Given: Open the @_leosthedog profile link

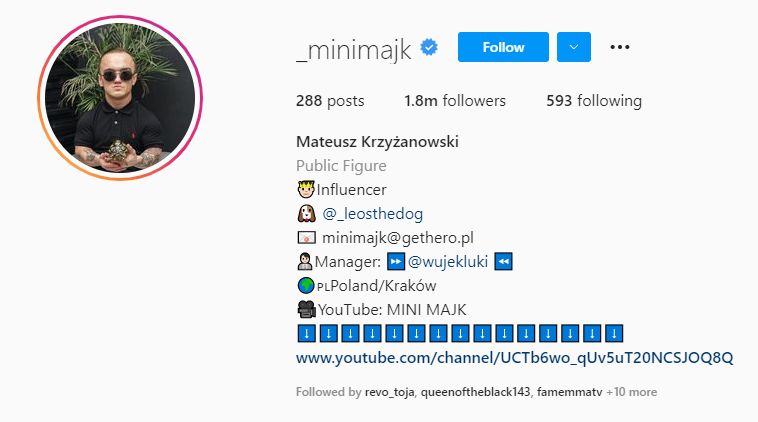Looking at the screenshot, I should click(x=372, y=213).
